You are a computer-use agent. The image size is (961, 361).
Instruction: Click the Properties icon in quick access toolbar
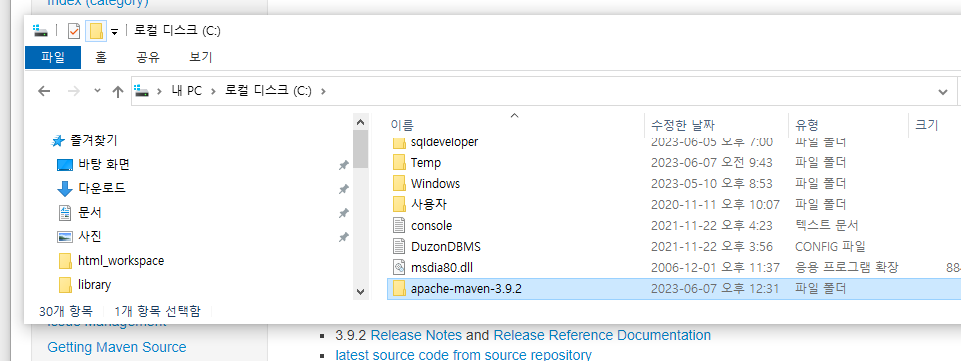(x=74, y=31)
